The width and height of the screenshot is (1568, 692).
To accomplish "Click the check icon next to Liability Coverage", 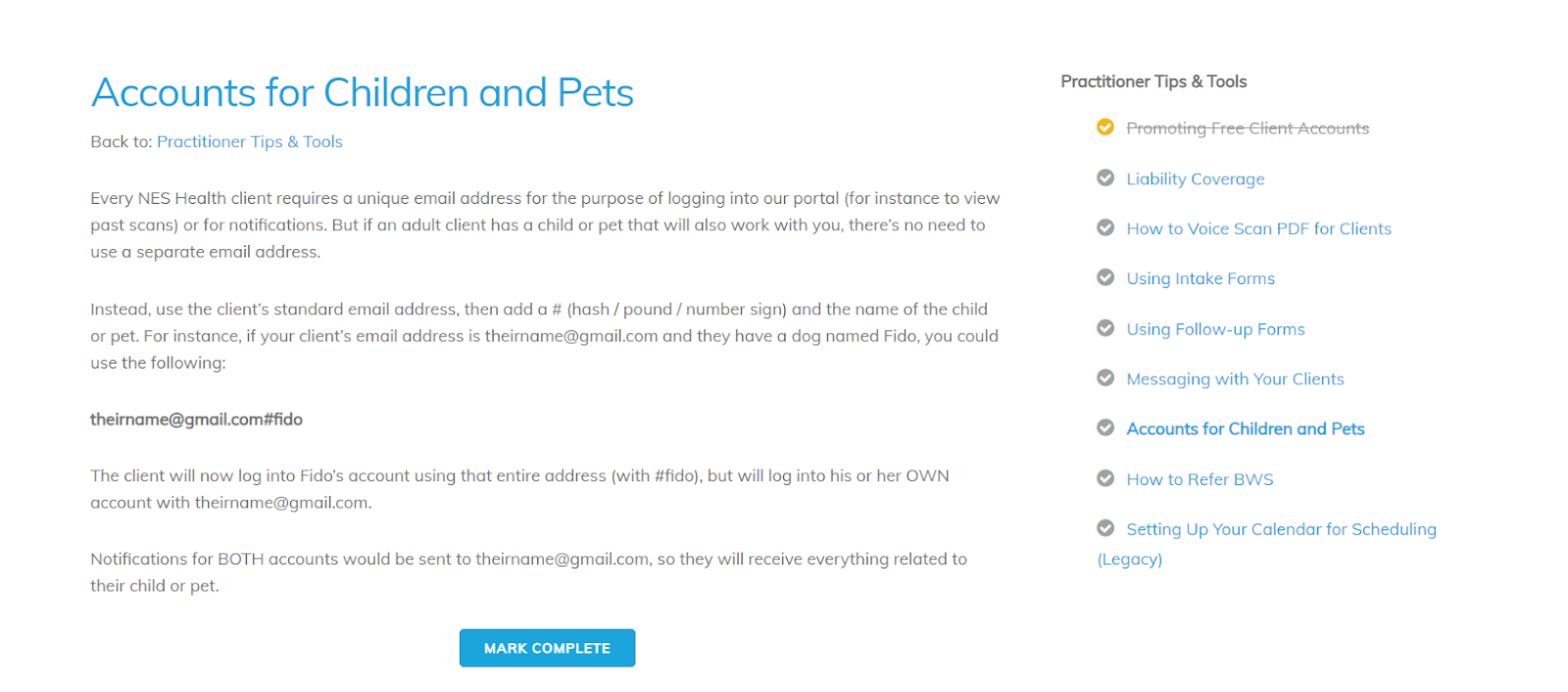I will coord(1105,177).
